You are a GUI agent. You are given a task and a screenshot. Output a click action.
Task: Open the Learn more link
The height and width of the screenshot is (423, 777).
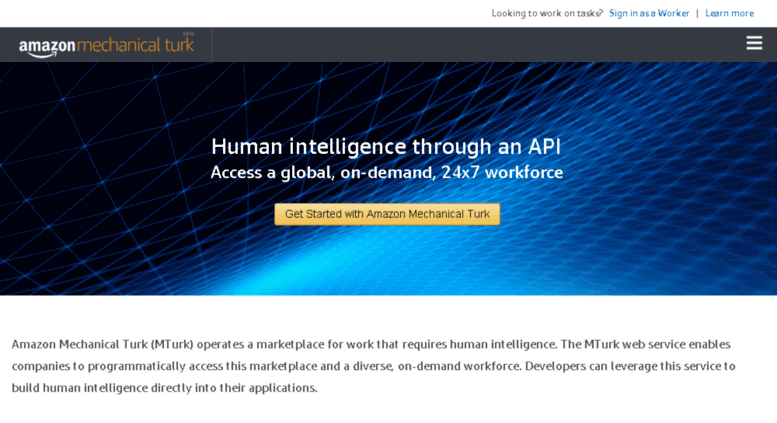click(729, 13)
